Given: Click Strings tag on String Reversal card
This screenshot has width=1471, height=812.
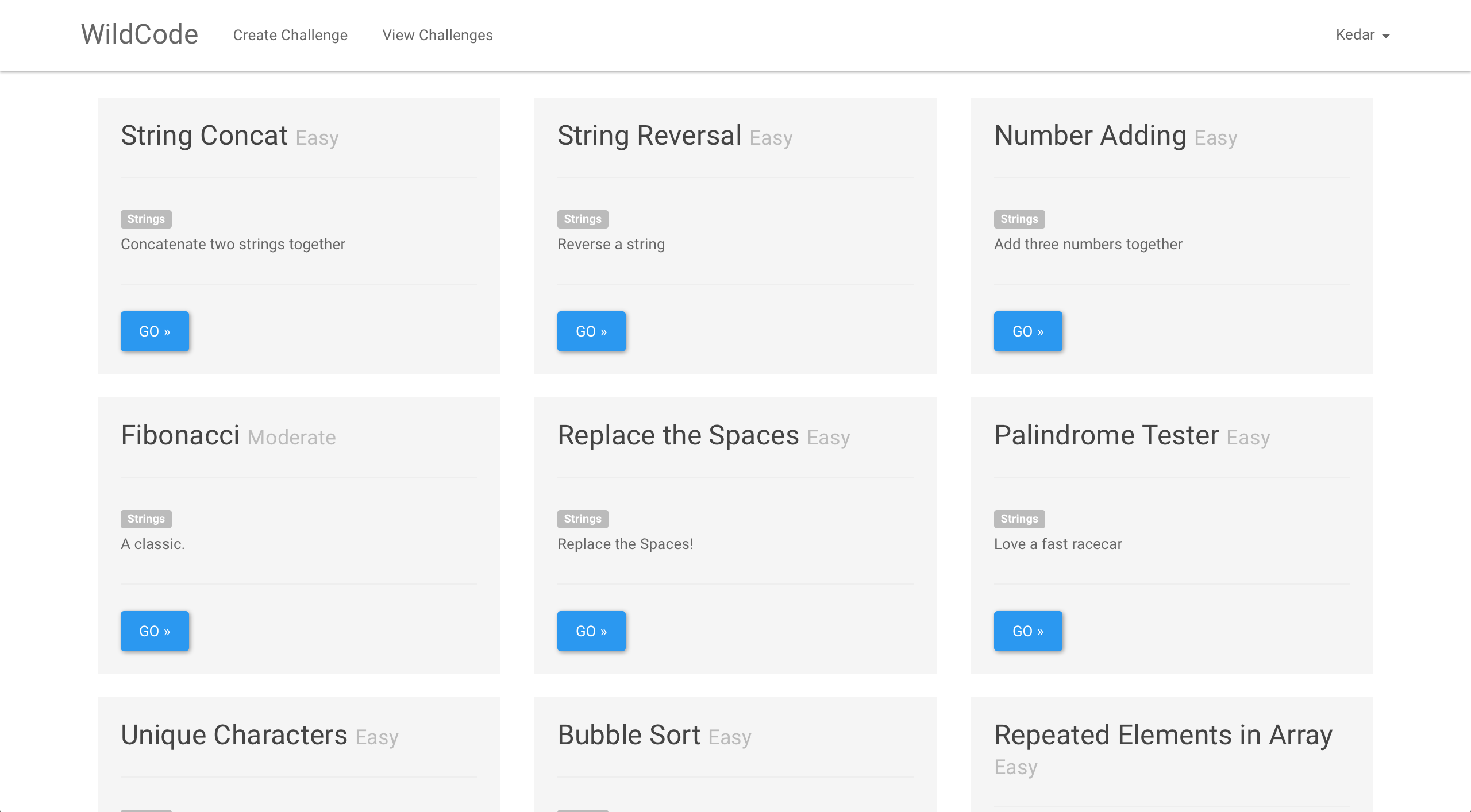Looking at the screenshot, I should (x=583, y=219).
